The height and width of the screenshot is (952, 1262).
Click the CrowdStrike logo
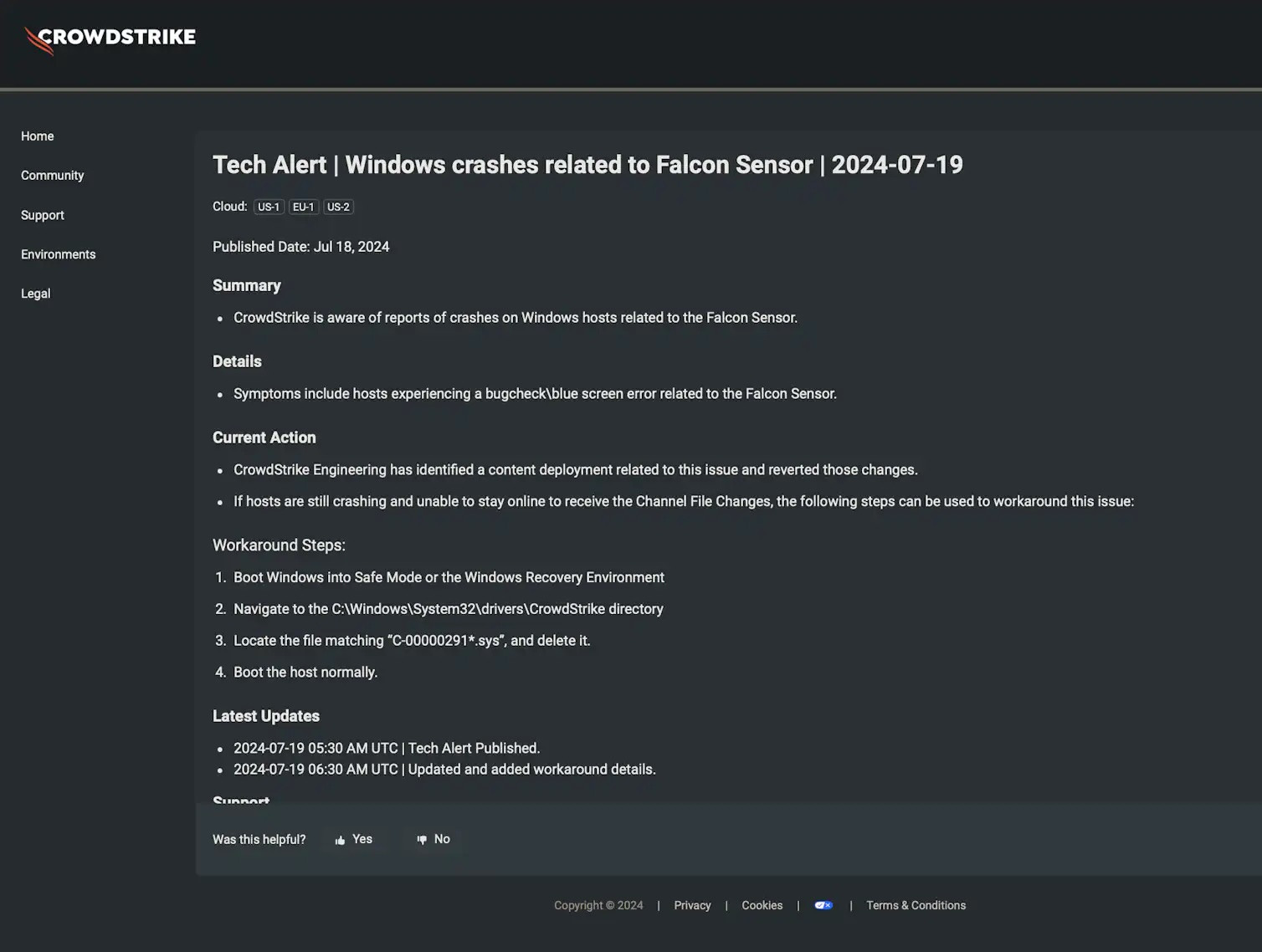[110, 38]
